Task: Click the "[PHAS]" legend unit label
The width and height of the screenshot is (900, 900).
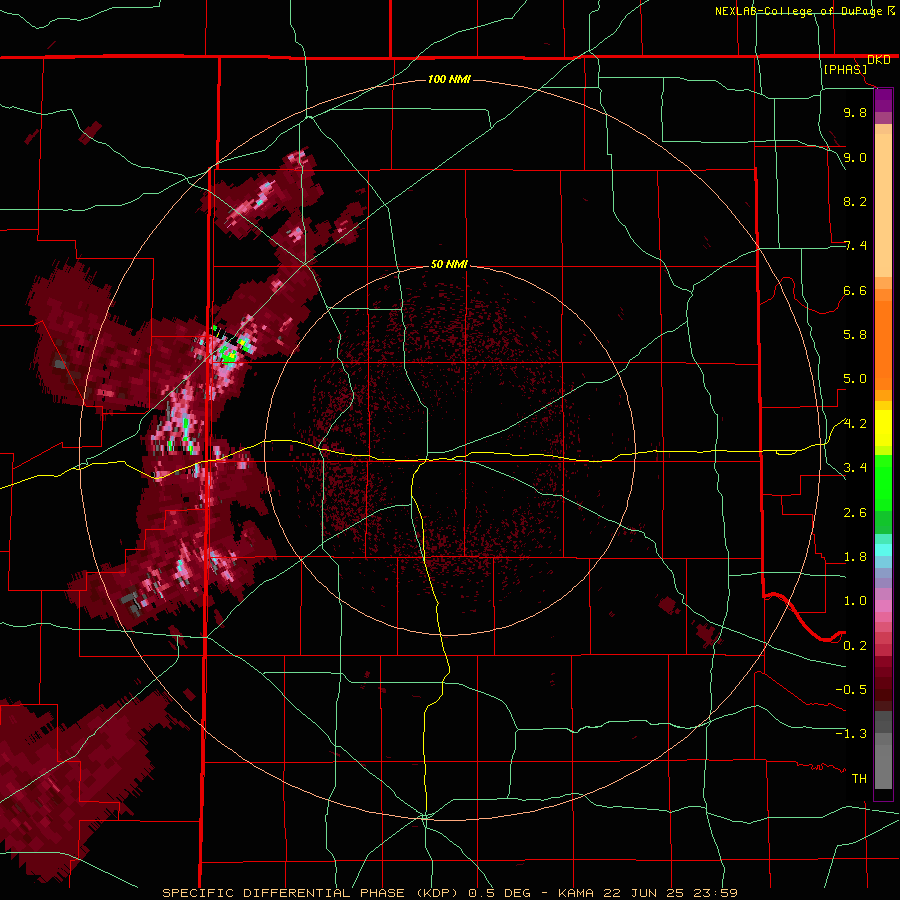Action: (845, 69)
